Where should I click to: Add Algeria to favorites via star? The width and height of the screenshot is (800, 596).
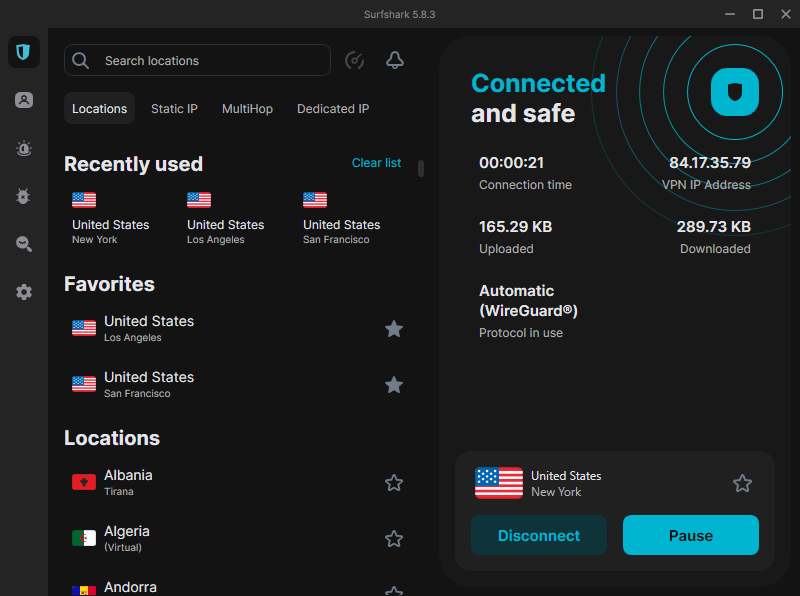[394, 539]
